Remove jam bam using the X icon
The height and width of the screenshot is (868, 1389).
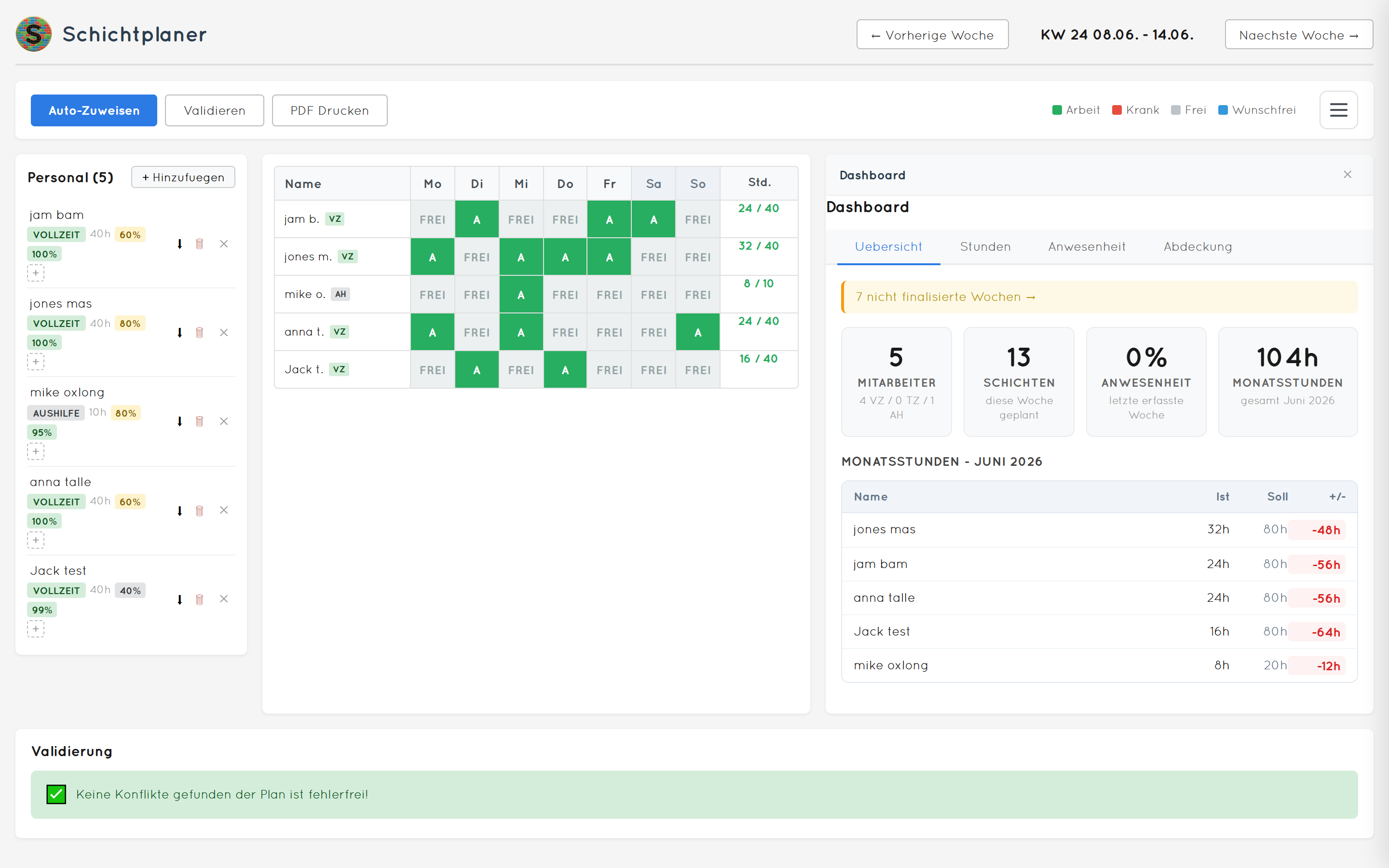(x=224, y=244)
